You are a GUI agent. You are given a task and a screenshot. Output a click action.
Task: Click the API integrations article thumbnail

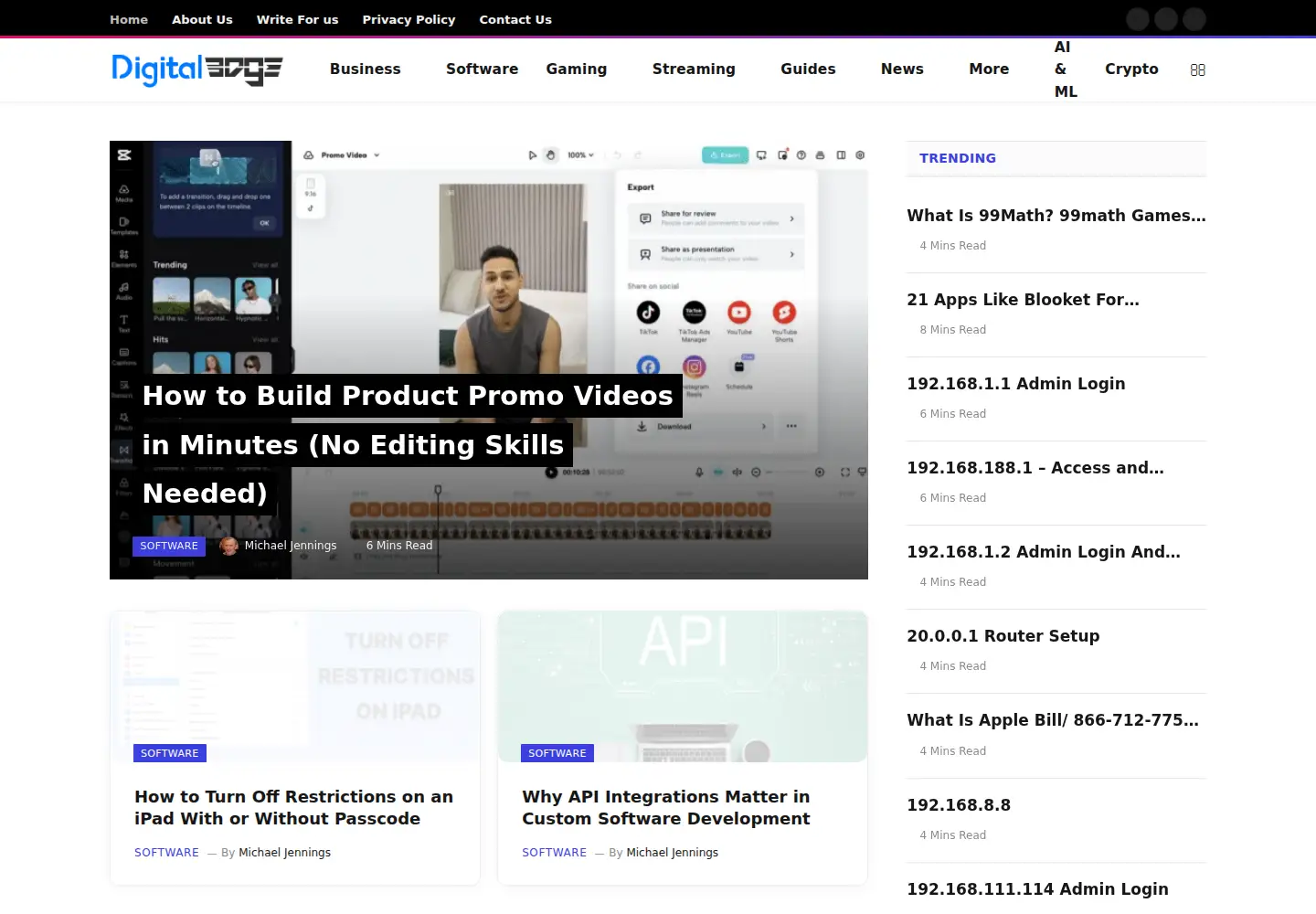pos(683,686)
